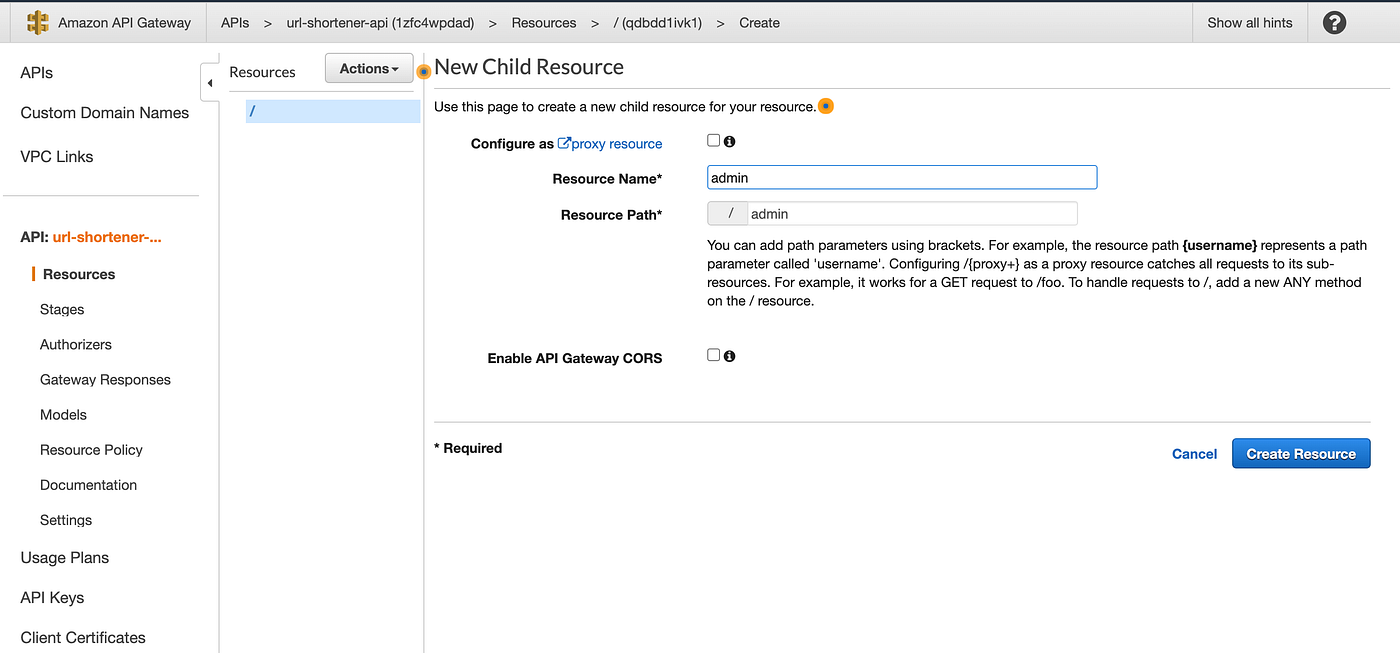Click the Cancel link
The height and width of the screenshot is (653, 1400).
pos(1194,454)
